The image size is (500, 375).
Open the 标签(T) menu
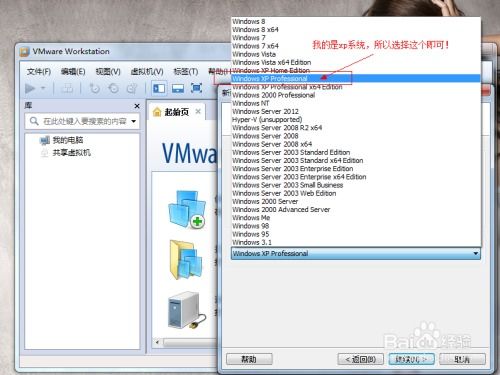(x=185, y=72)
